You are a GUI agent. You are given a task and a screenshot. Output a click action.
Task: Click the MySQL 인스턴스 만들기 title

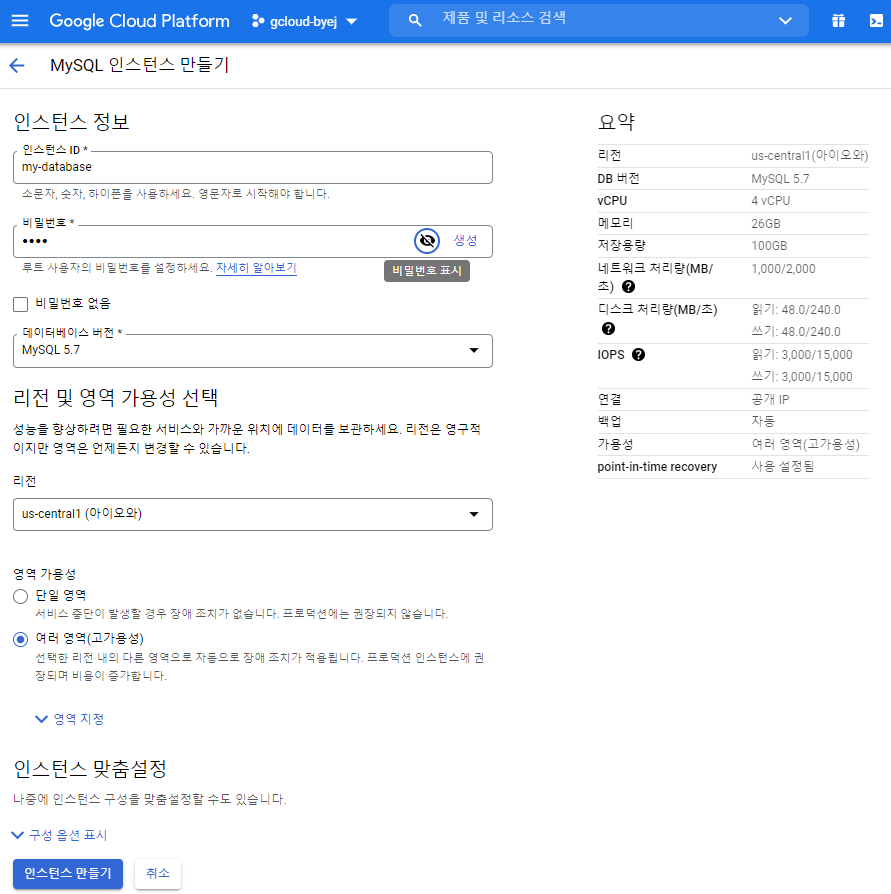tap(140, 65)
